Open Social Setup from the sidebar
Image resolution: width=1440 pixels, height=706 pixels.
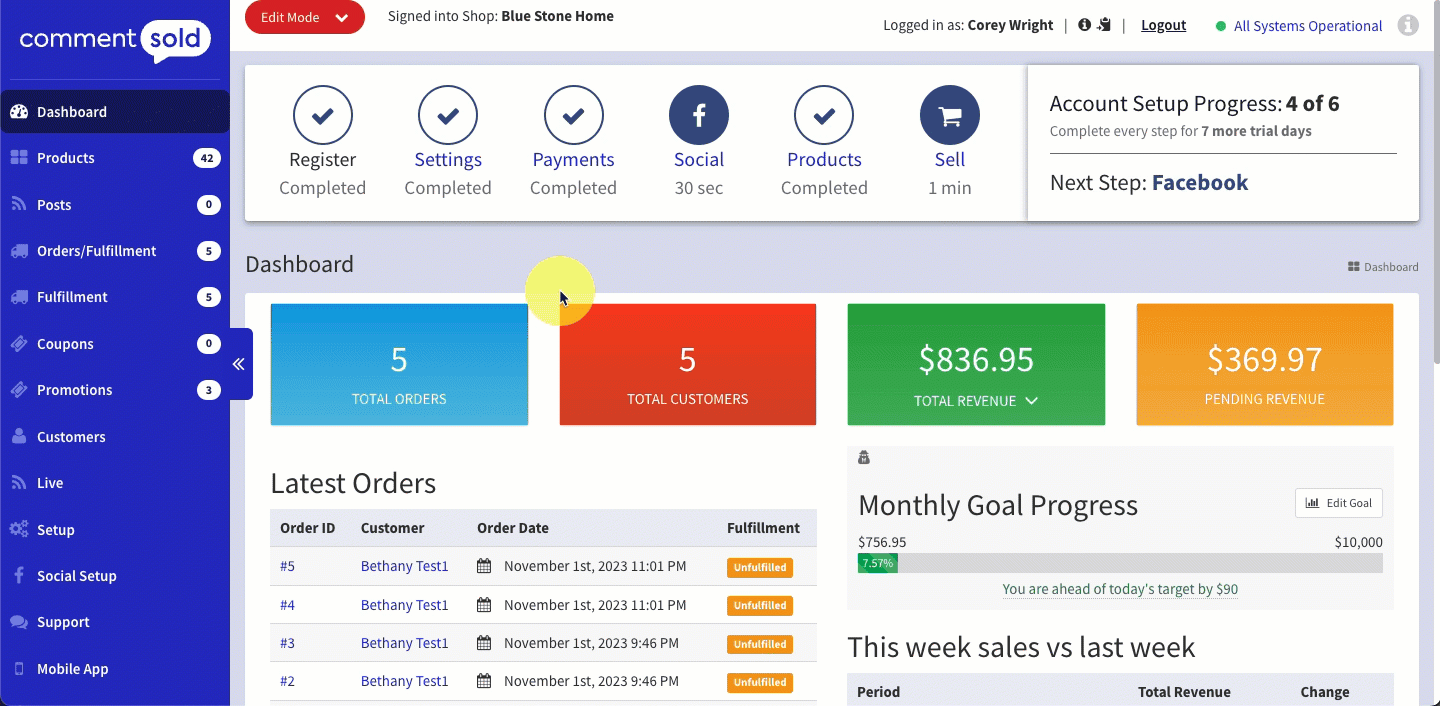click(76, 576)
